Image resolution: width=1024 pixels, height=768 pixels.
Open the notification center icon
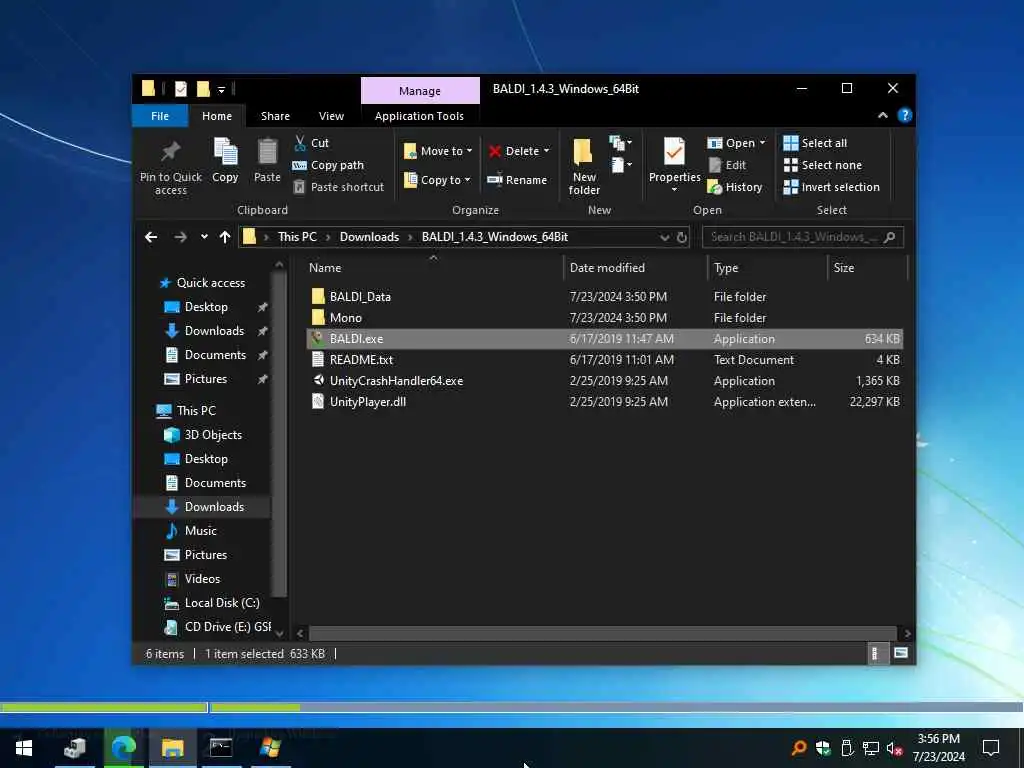[991, 748]
